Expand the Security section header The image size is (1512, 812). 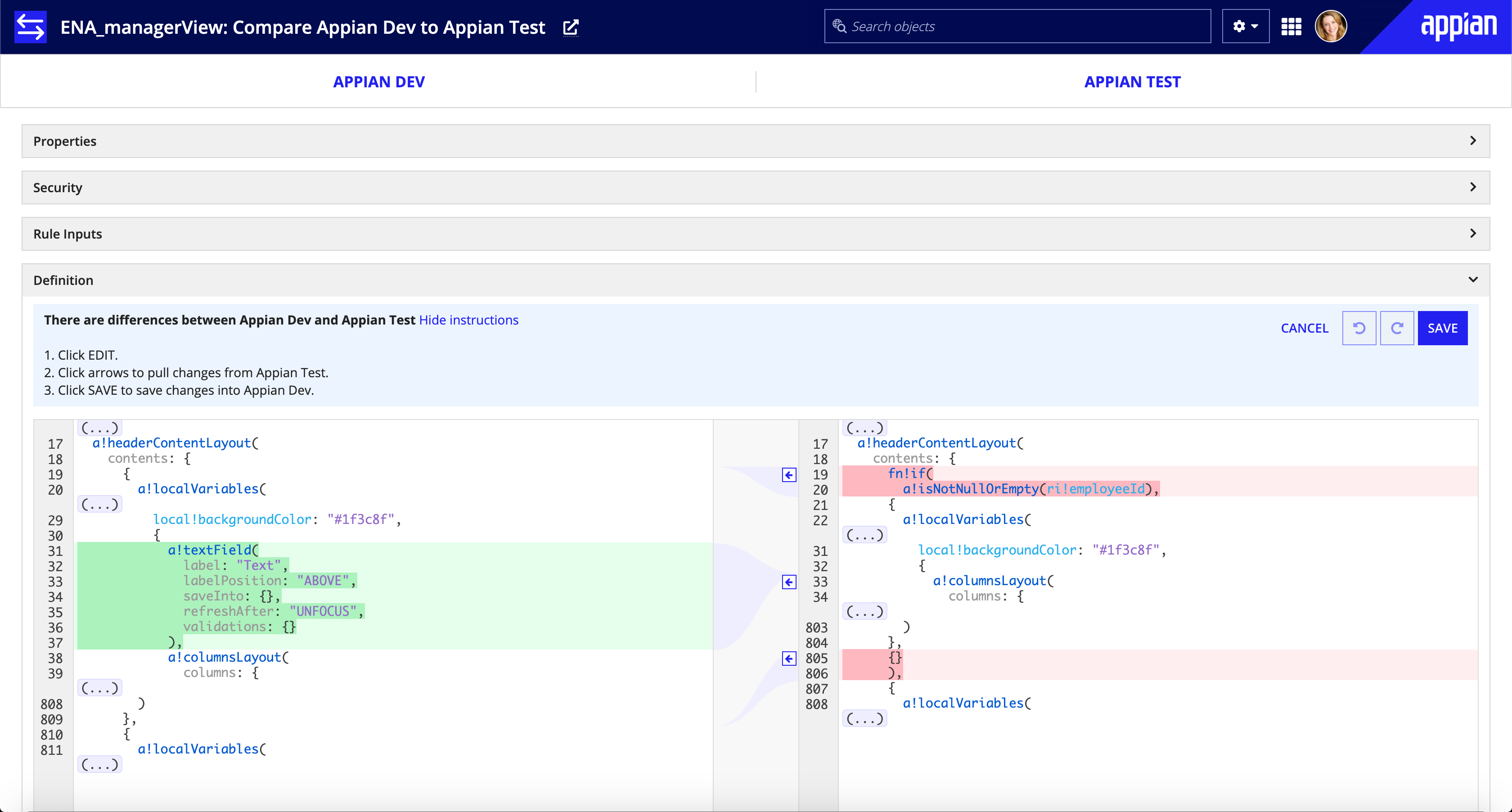(x=756, y=187)
